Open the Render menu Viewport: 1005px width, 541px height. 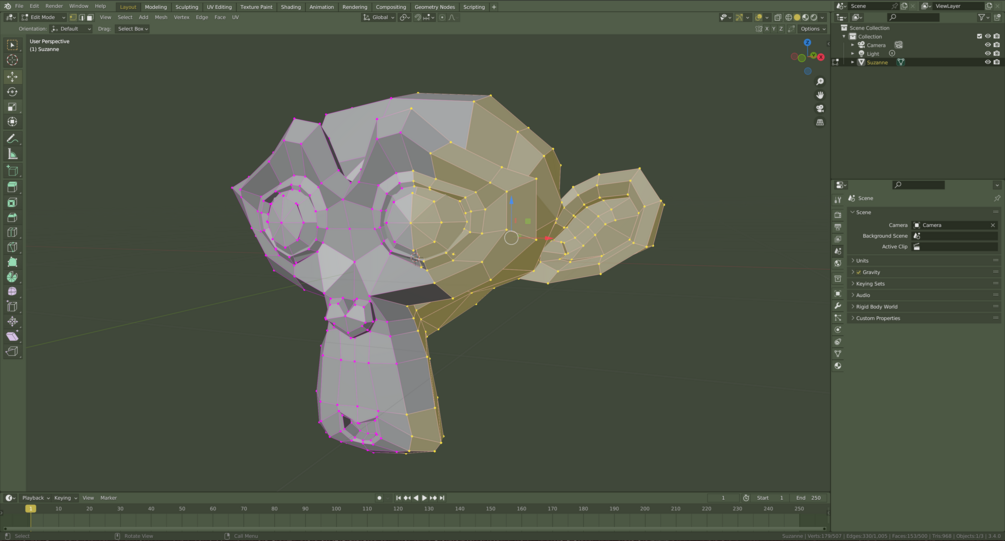pos(54,6)
